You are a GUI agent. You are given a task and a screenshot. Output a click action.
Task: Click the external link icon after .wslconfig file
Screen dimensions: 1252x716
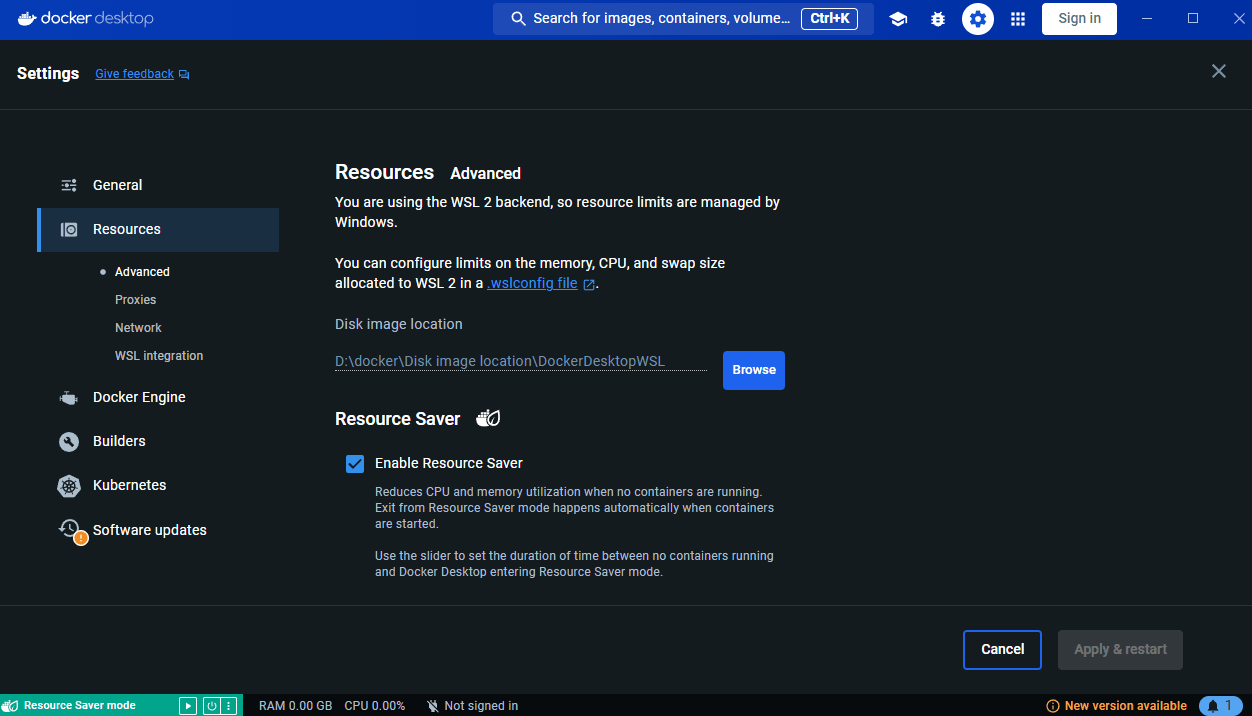pos(590,284)
